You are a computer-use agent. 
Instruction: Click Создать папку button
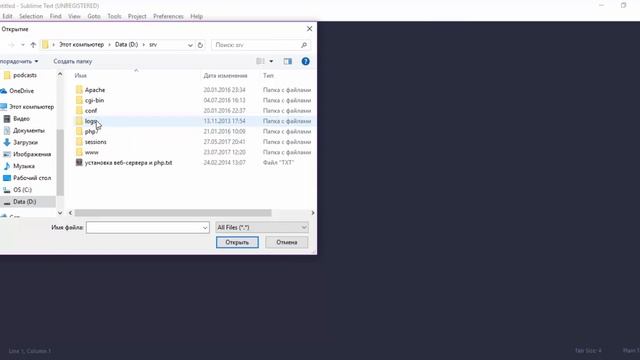(73, 61)
